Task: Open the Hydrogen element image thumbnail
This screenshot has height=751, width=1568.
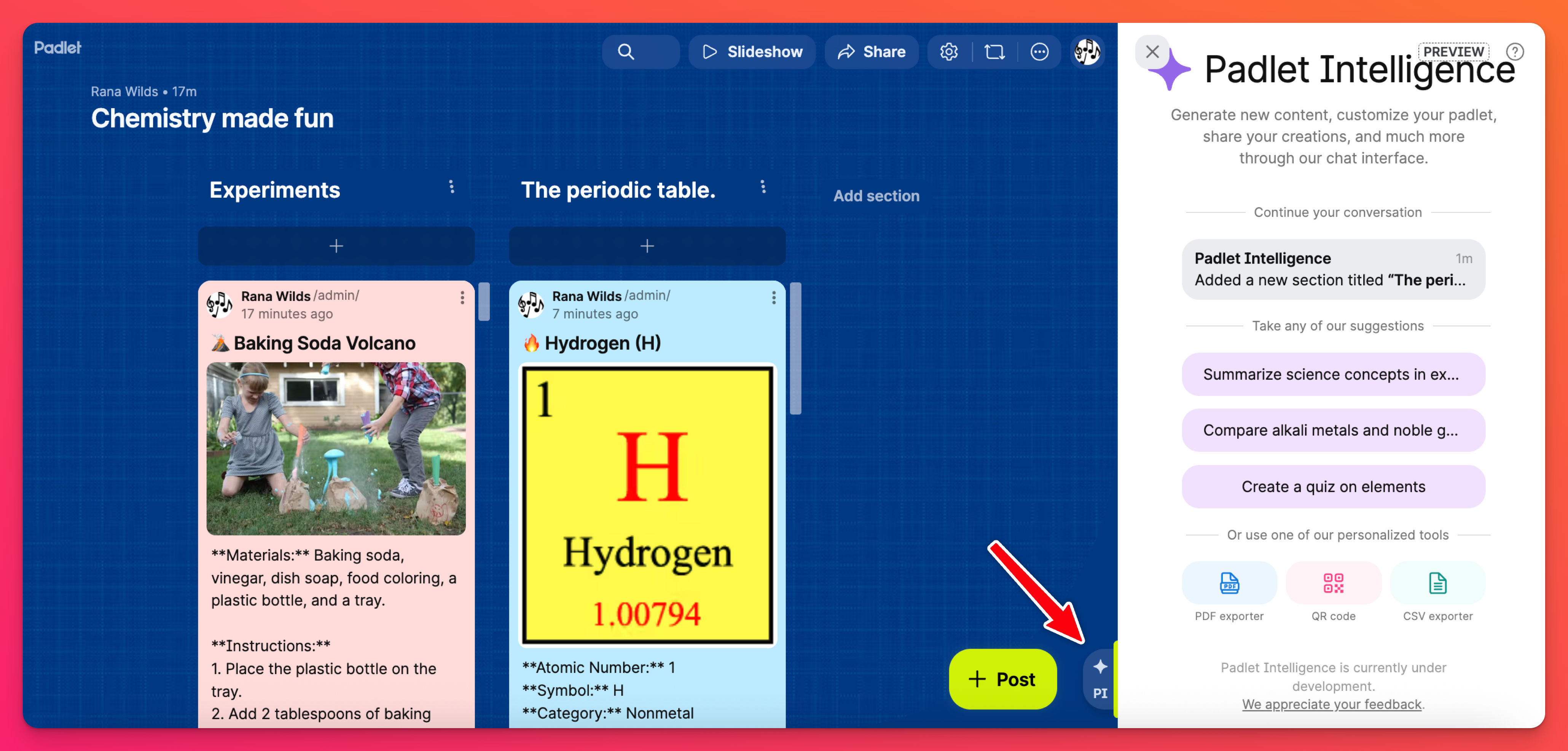Action: (x=647, y=504)
